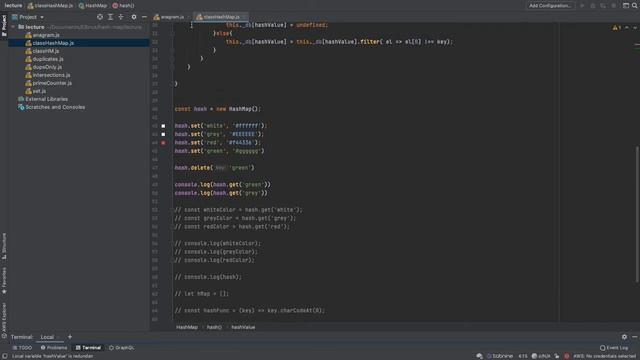Hide terminal panel using minus icon
Image resolution: width=640 pixels, height=360 pixels.
point(634,337)
